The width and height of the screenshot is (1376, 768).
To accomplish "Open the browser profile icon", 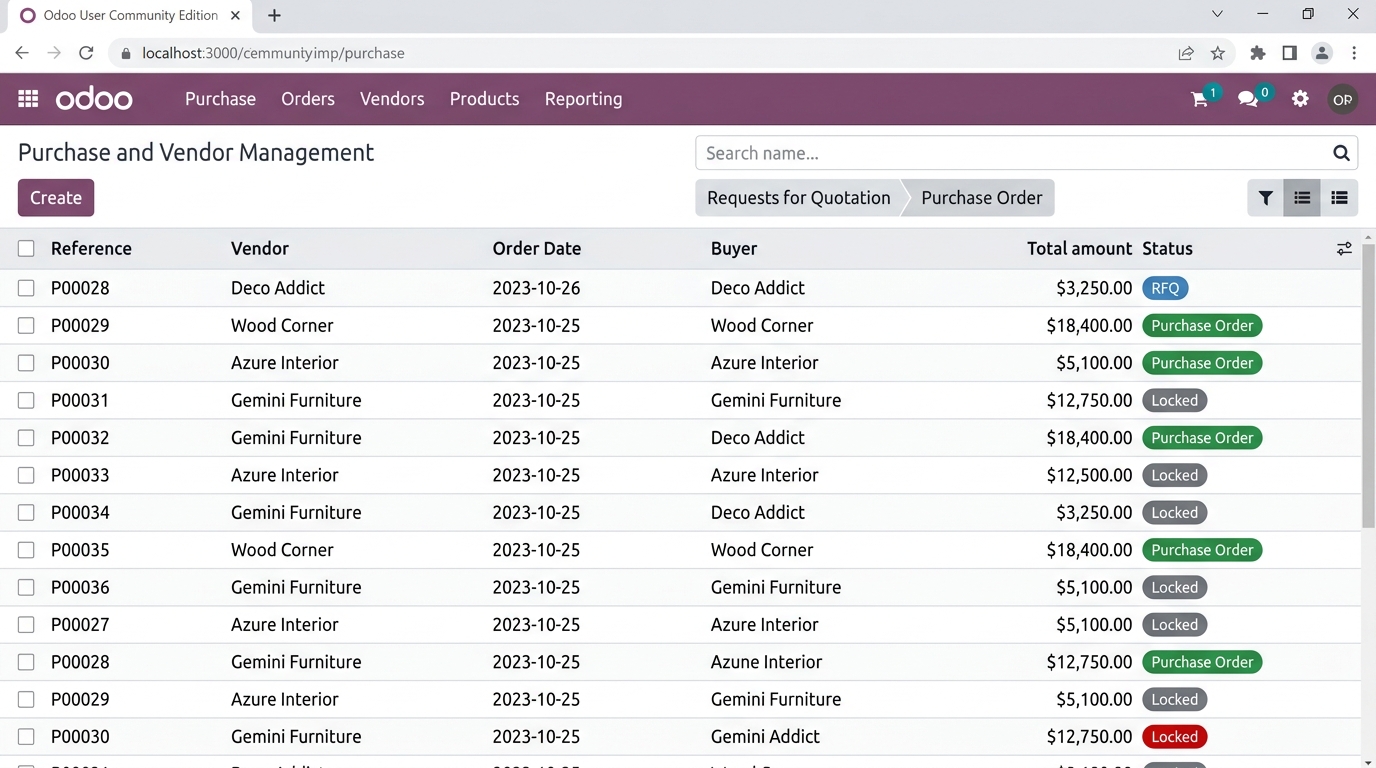I will (x=1322, y=53).
